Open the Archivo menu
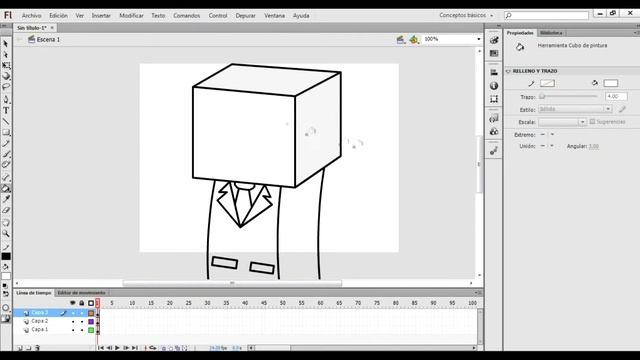 coord(31,16)
